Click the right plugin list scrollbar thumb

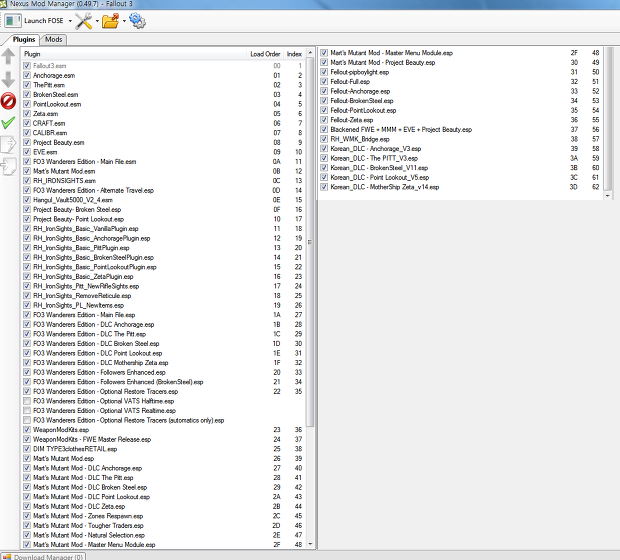[608, 119]
